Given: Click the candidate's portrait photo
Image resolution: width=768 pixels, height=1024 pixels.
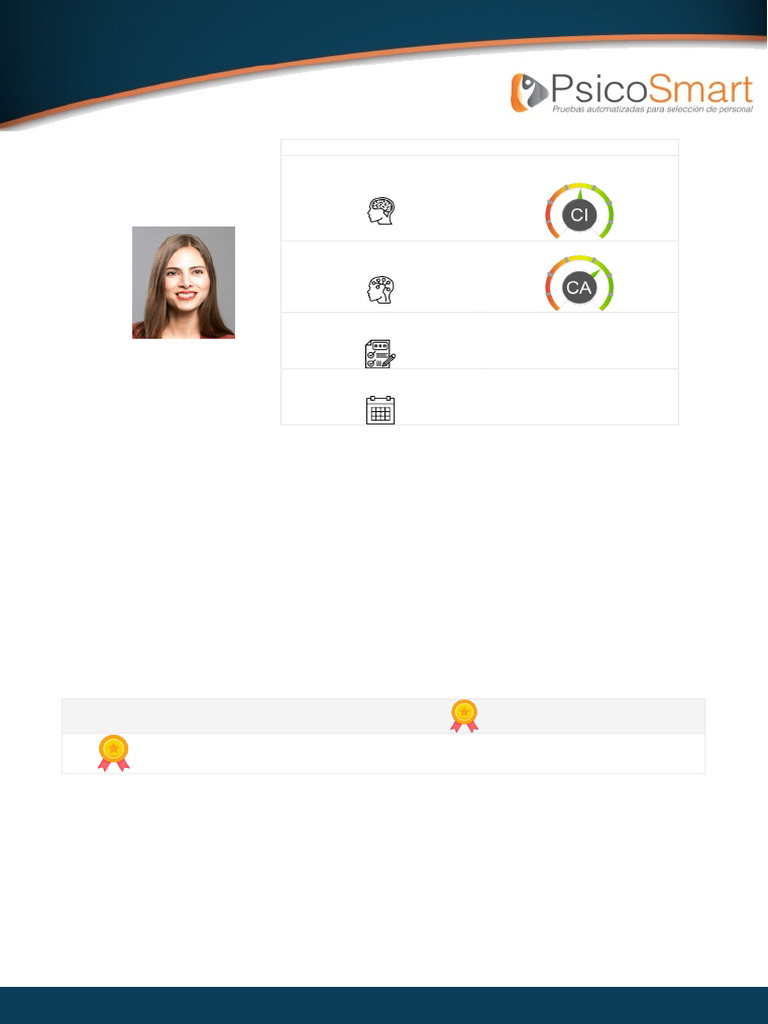Looking at the screenshot, I should click(x=184, y=283).
